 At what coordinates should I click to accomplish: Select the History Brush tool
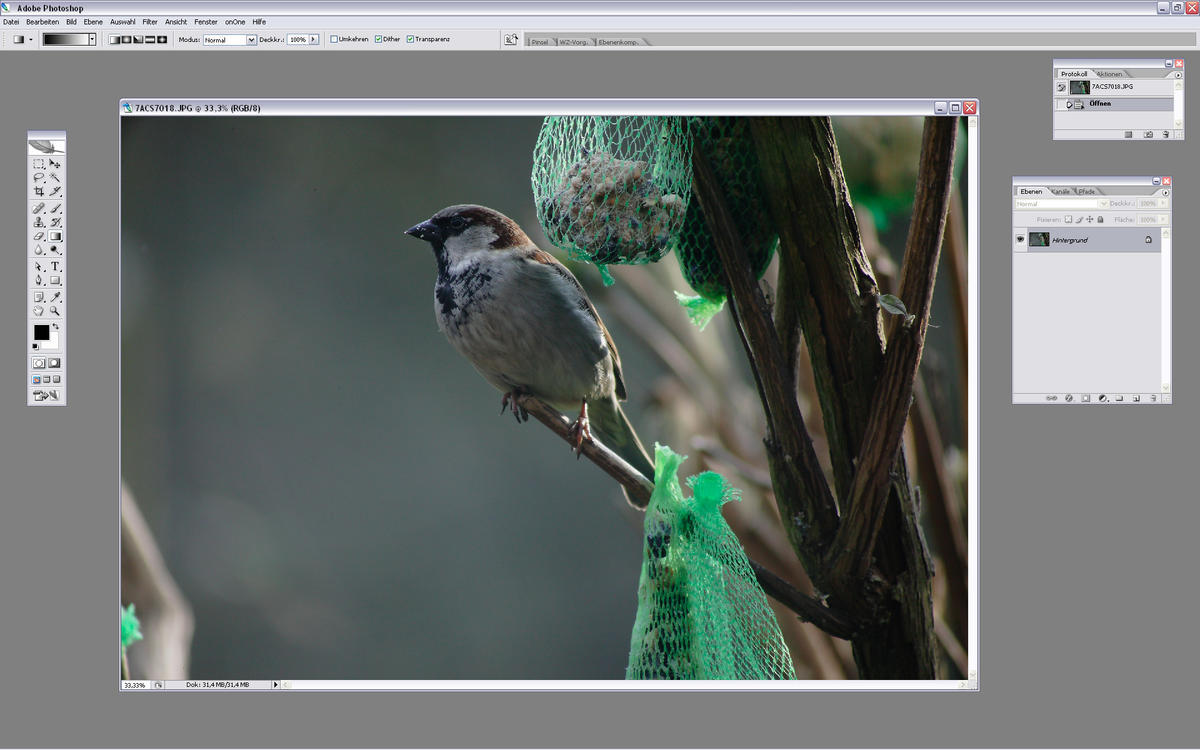pos(55,222)
